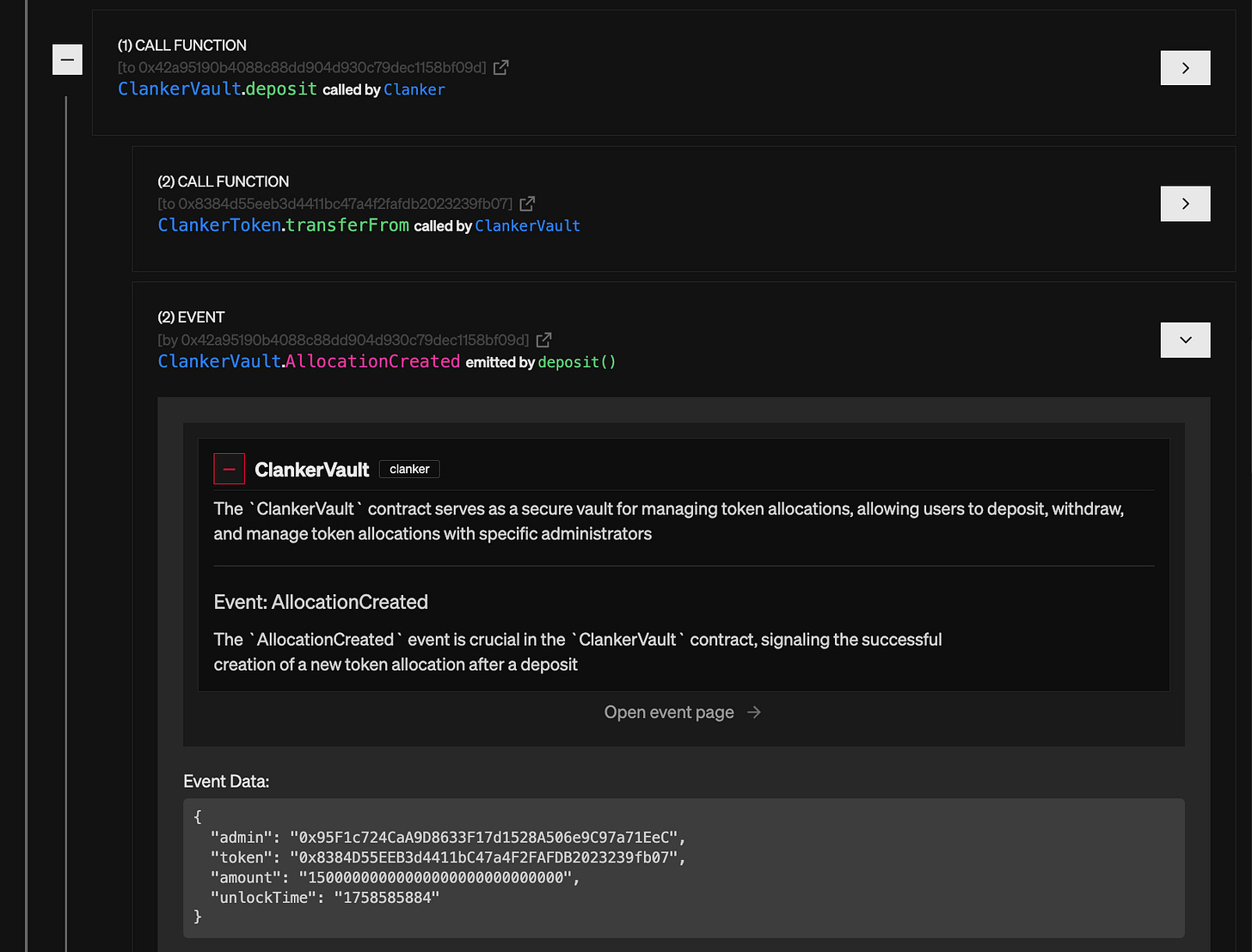Screen dimensions: 1252x952
Task: Click the deposit function name
Action: tap(281, 89)
